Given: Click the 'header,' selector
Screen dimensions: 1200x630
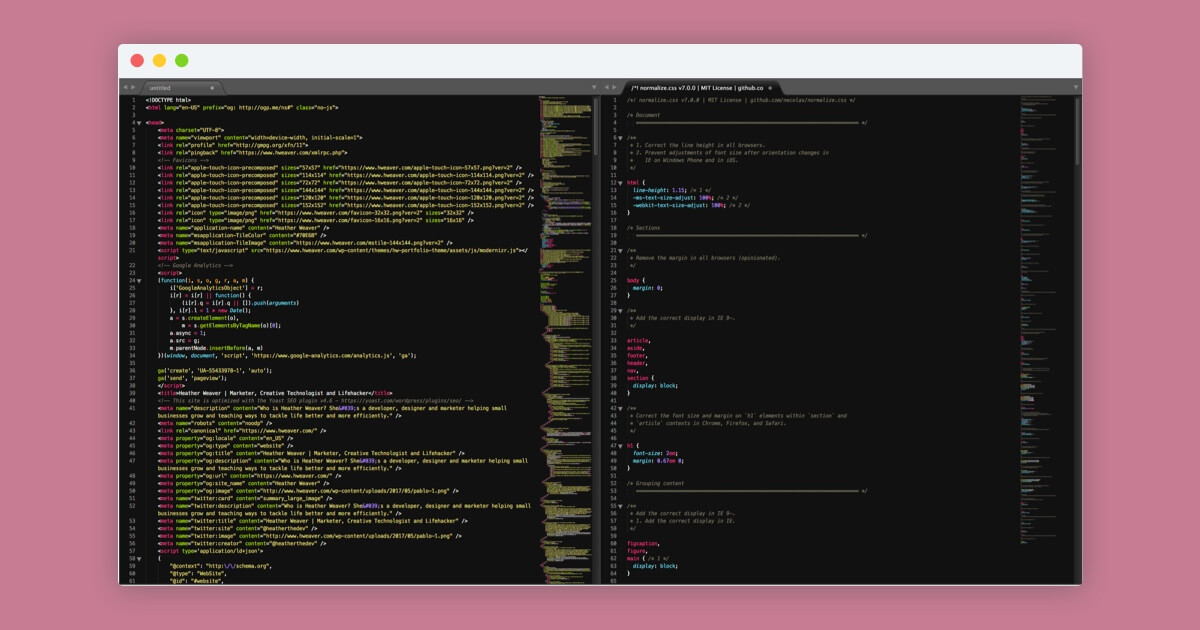Looking at the screenshot, I should (x=637, y=363).
